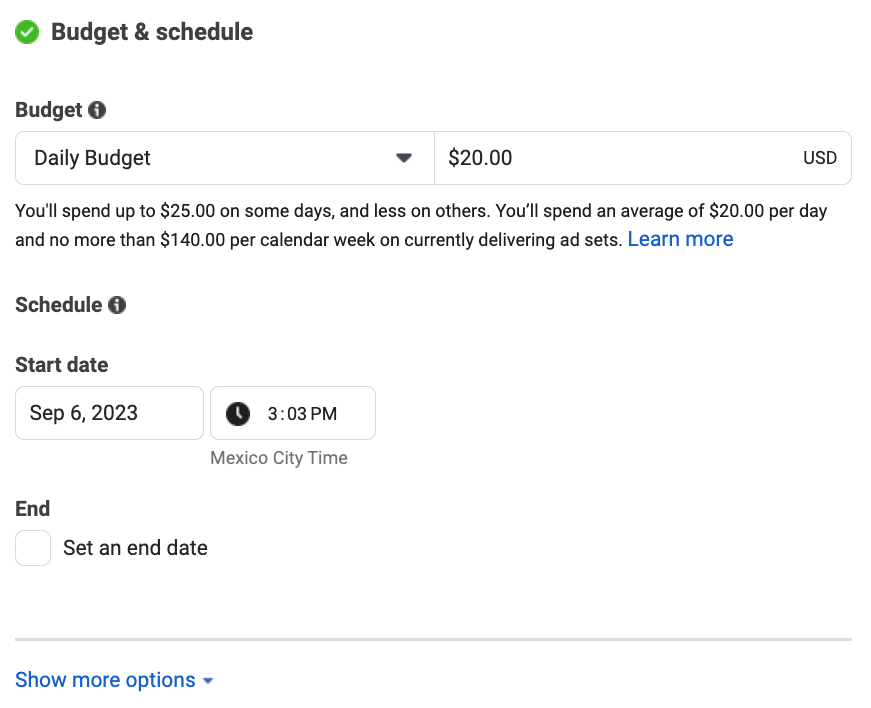Viewport: 871px width, 708px height.
Task: Enable the Set an end date checkbox
Action: click(x=33, y=548)
